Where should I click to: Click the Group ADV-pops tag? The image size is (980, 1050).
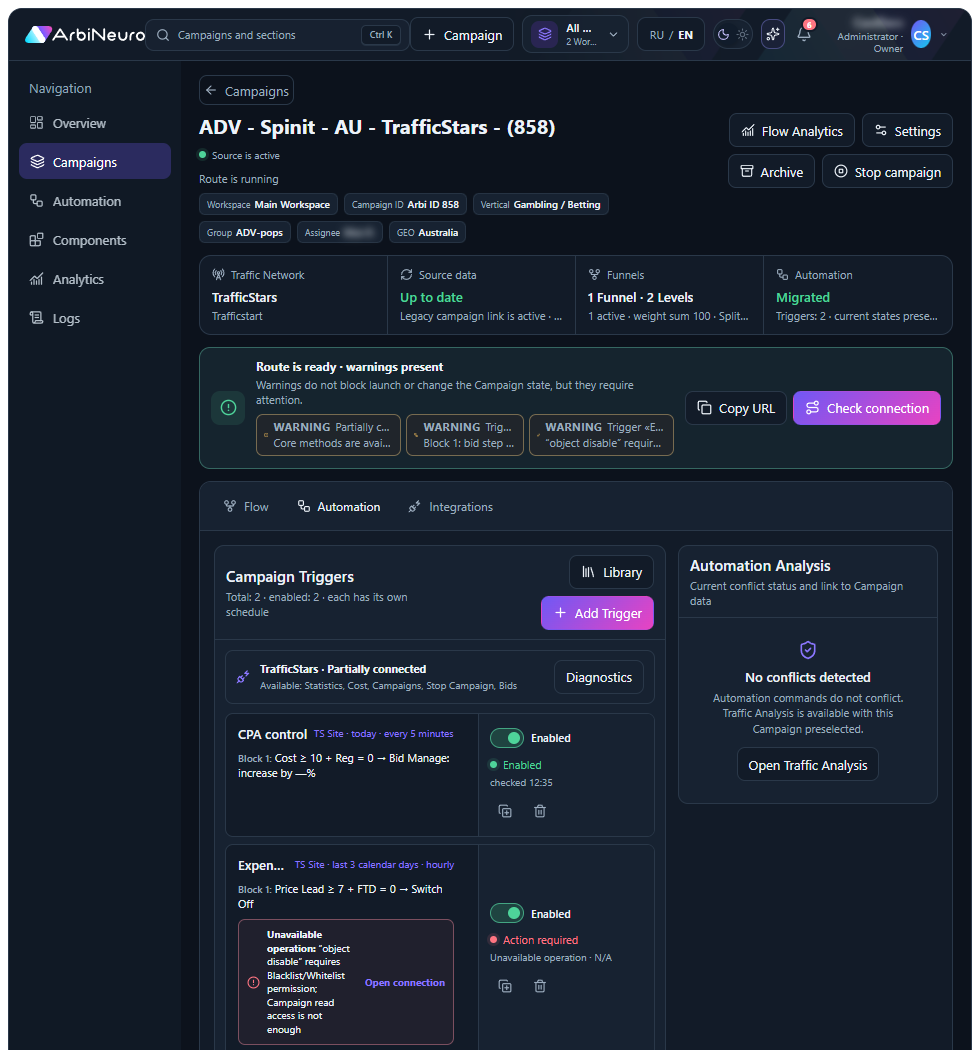click(x=244, y=232)
